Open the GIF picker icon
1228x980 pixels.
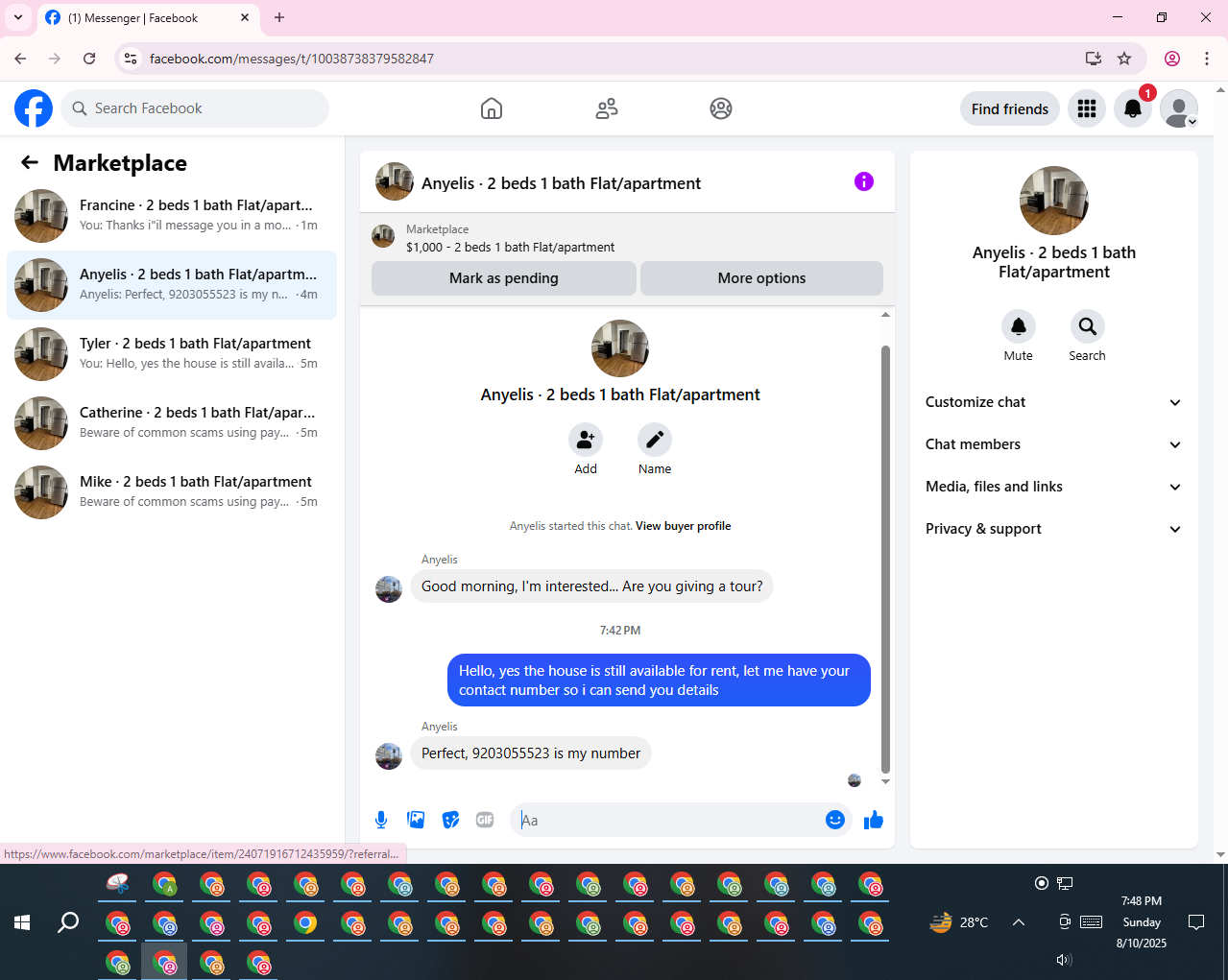point(485,820)
